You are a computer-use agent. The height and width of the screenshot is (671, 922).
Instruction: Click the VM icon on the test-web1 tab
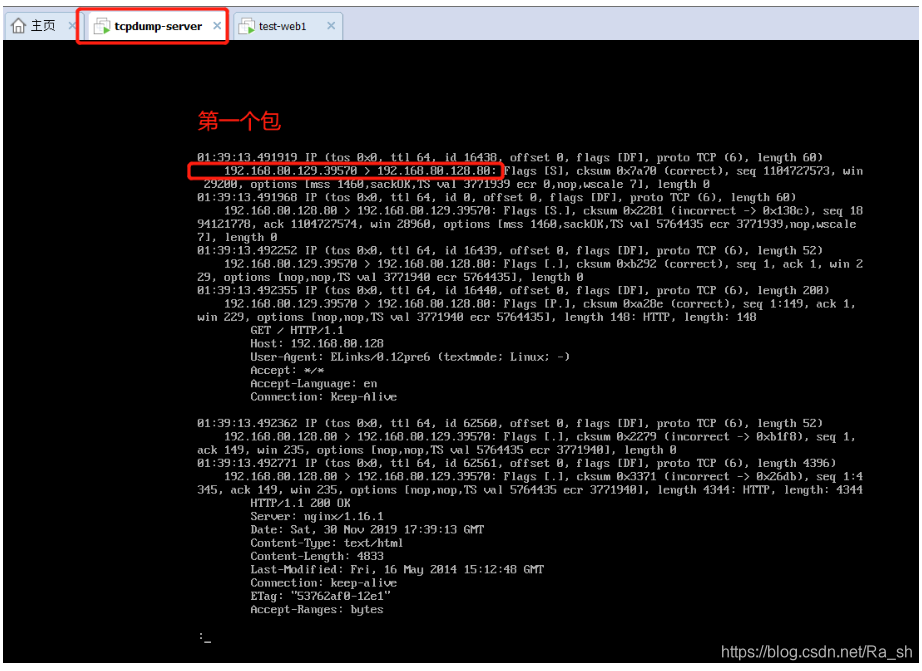coord(246,26)
